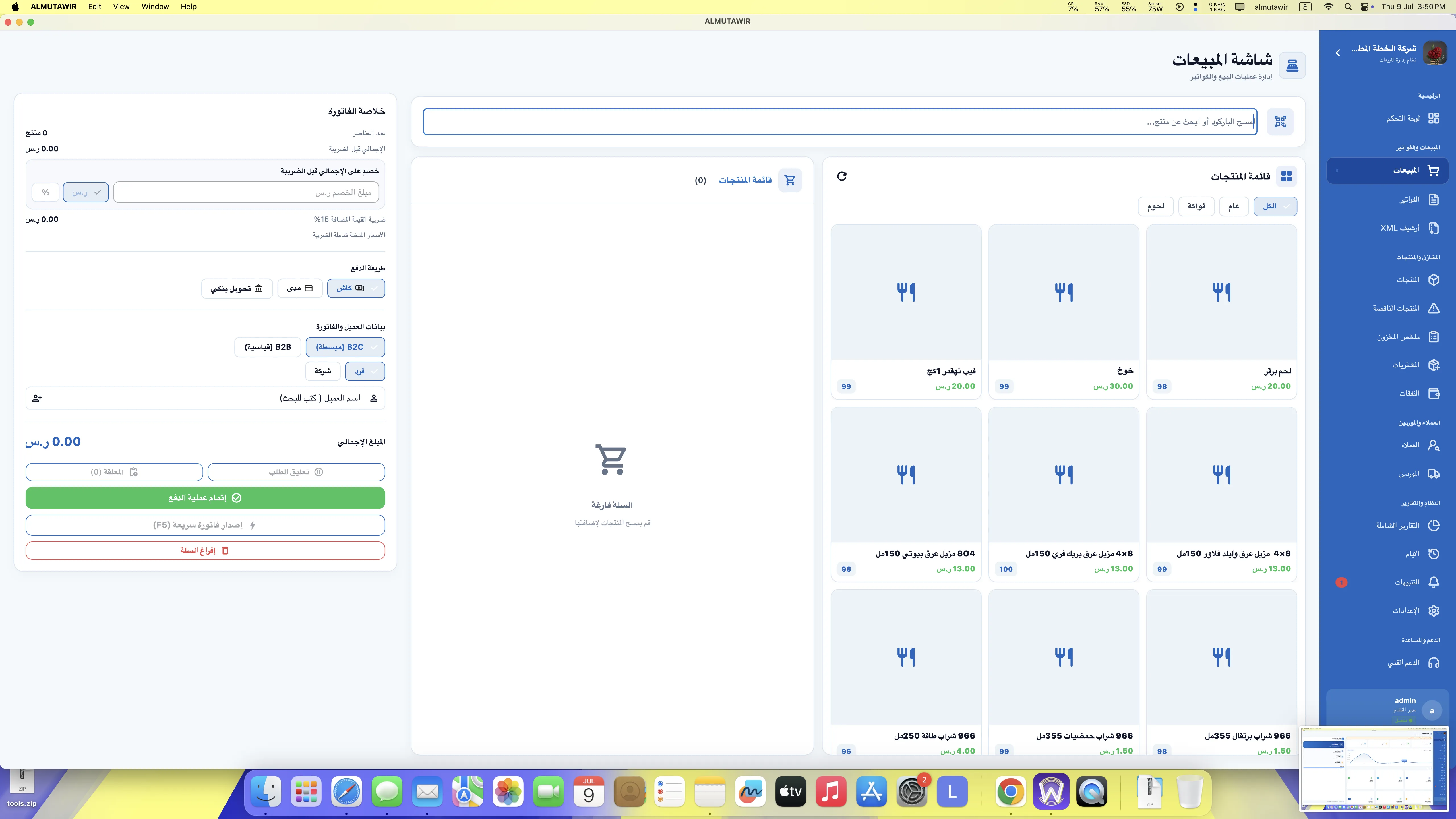
Task: Open المنتجات الناقصة in the sidebar
Action: tap(1388, 308)
